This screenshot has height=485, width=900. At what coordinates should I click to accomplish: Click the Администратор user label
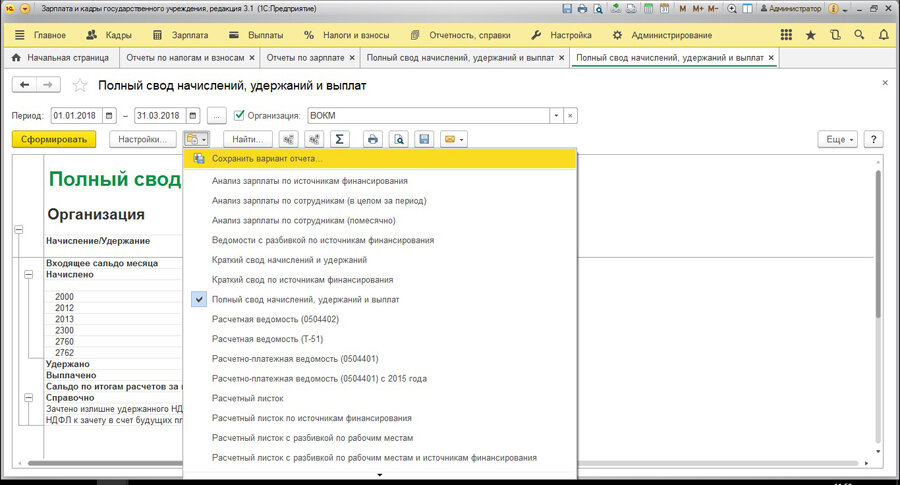[x=792, y=9]
